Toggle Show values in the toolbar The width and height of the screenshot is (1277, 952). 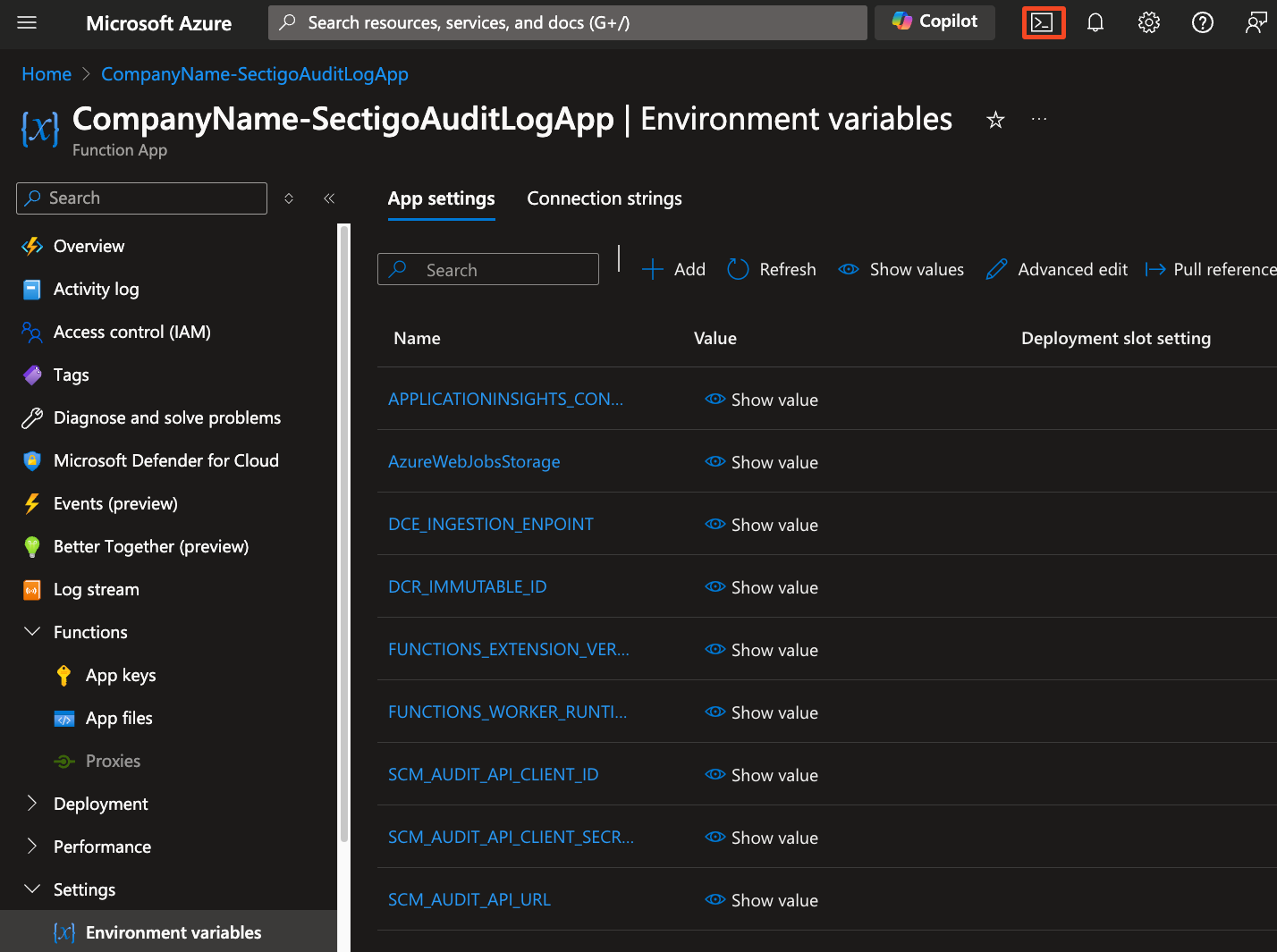coord(901,269)
